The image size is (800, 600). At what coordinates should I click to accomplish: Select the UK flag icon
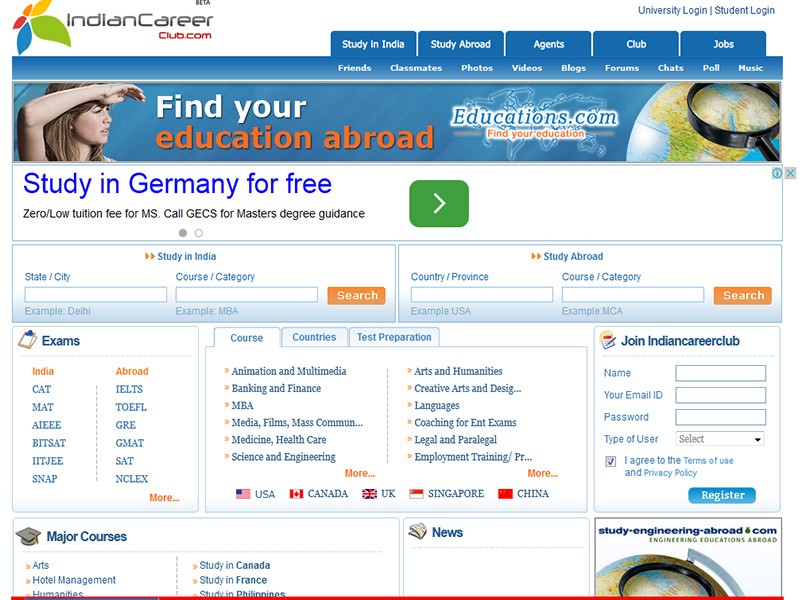pos(369,494)
